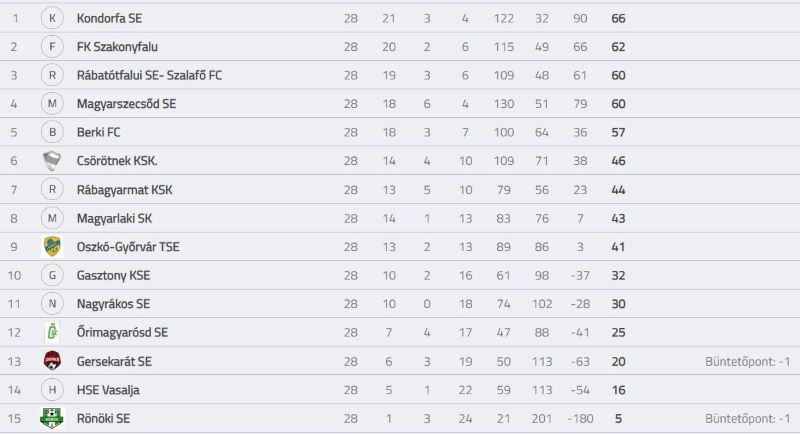Image resolution: width=800 pixels, height=434 pixels.
Task: Click Rönöki SE's Büntetőpont: -1 note
Action: click(747, 419)
